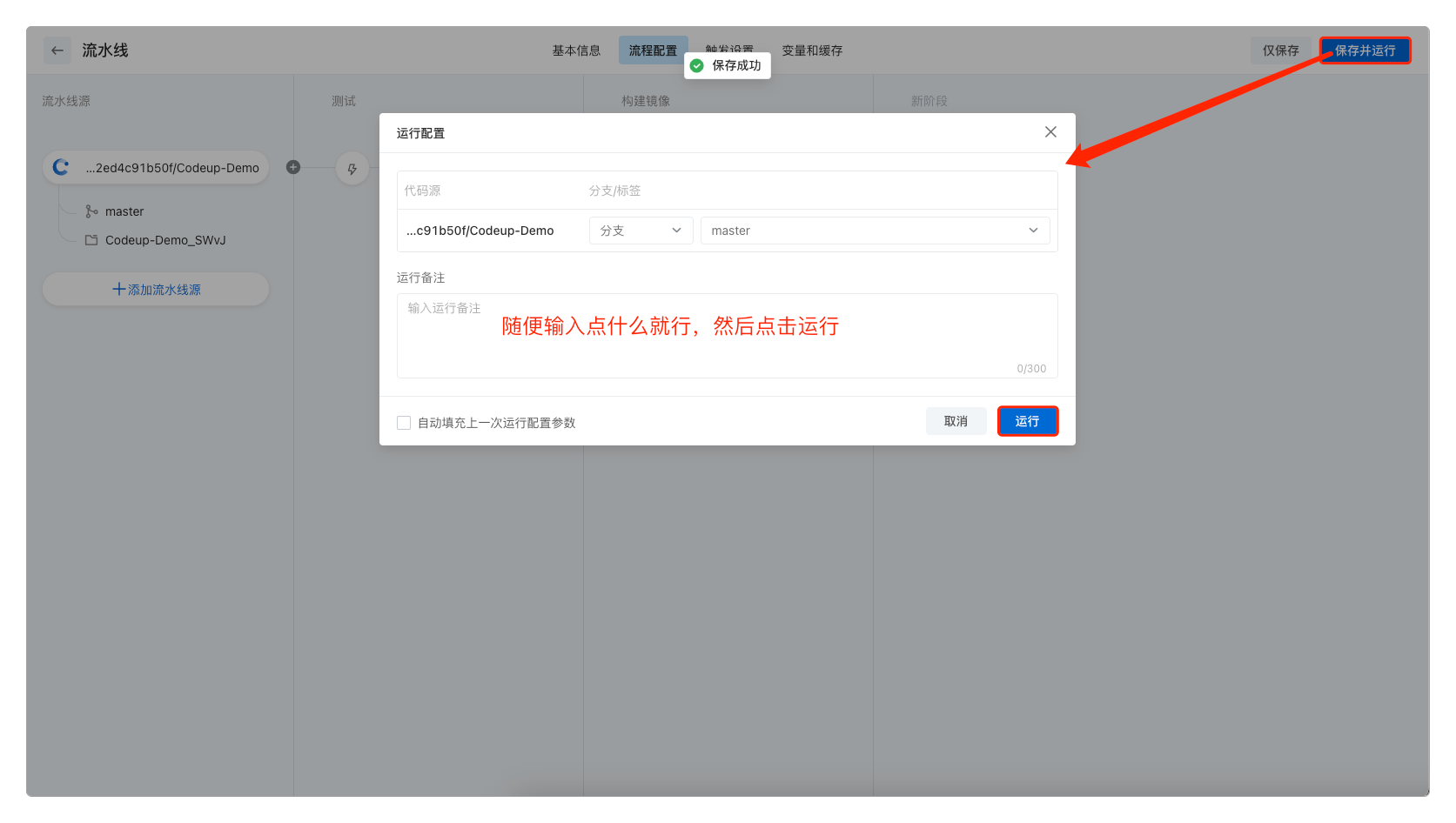Click the 保存成功 notification
Image resolution: width=1456 pixels, height=823 pixels.
727,65
